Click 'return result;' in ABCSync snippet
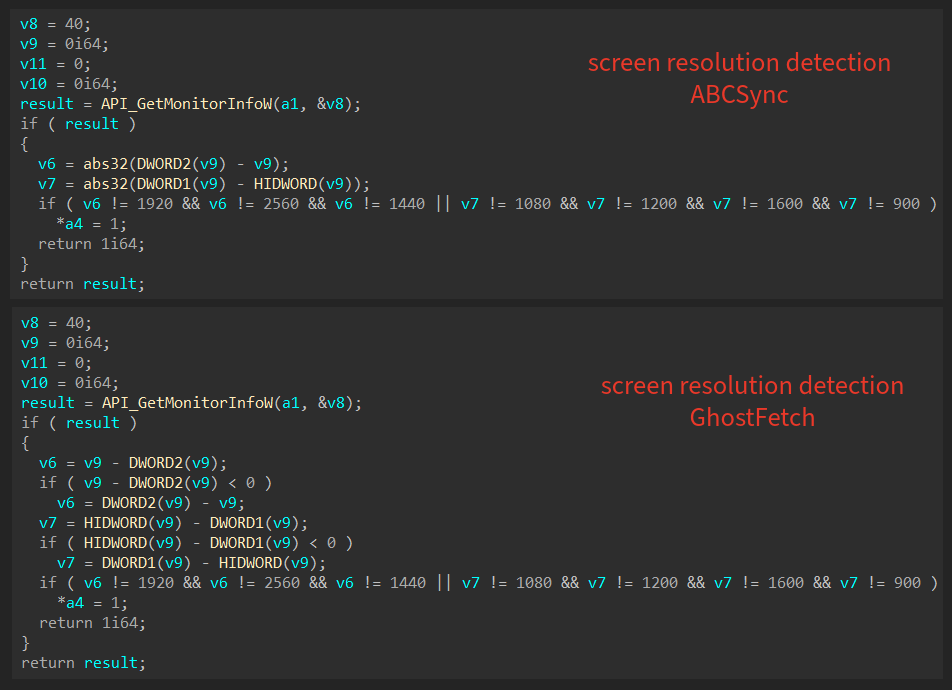The width and height of the screenshot is (952, 690). click(83, 284)
